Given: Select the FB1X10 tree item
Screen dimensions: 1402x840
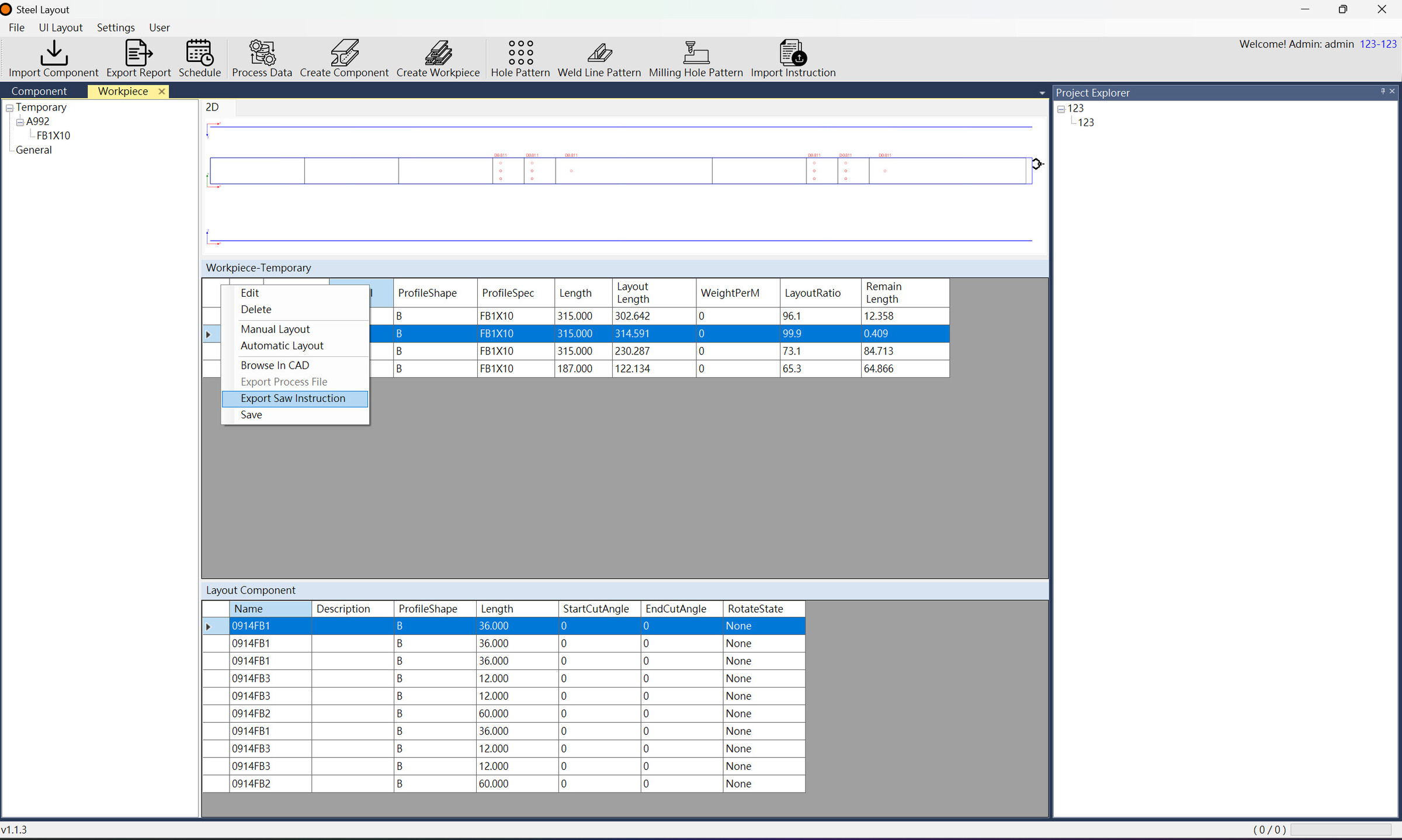Looking at the screenshot, I should pyautogui.click(x=53, y=136).
